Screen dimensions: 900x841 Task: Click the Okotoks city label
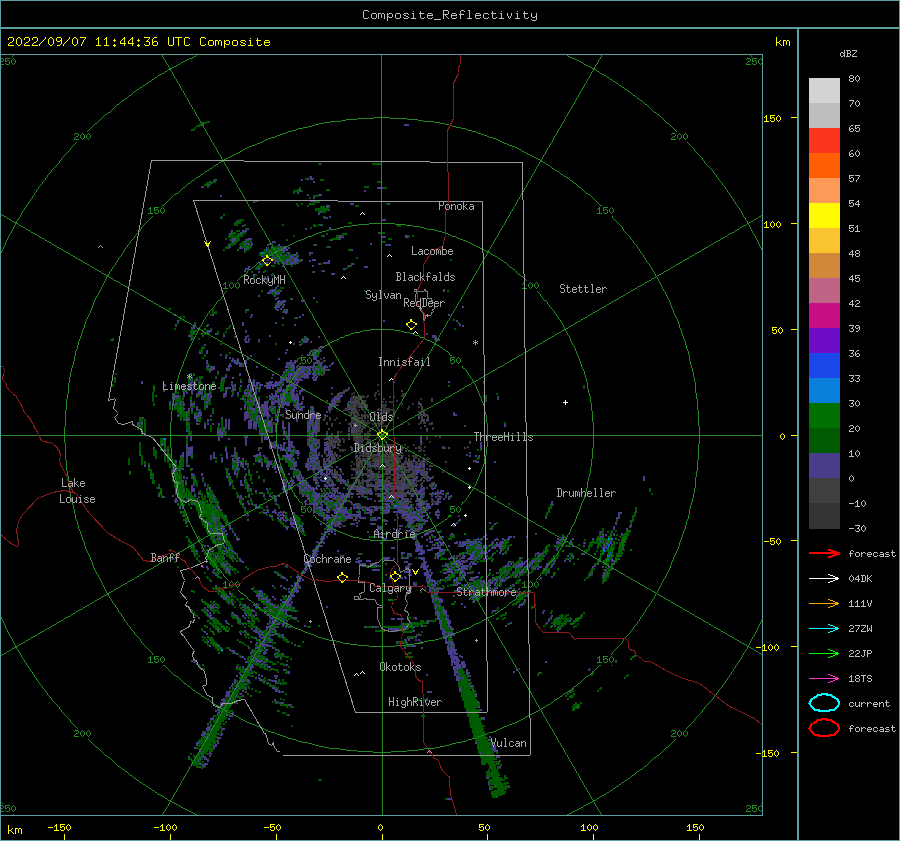400,667
